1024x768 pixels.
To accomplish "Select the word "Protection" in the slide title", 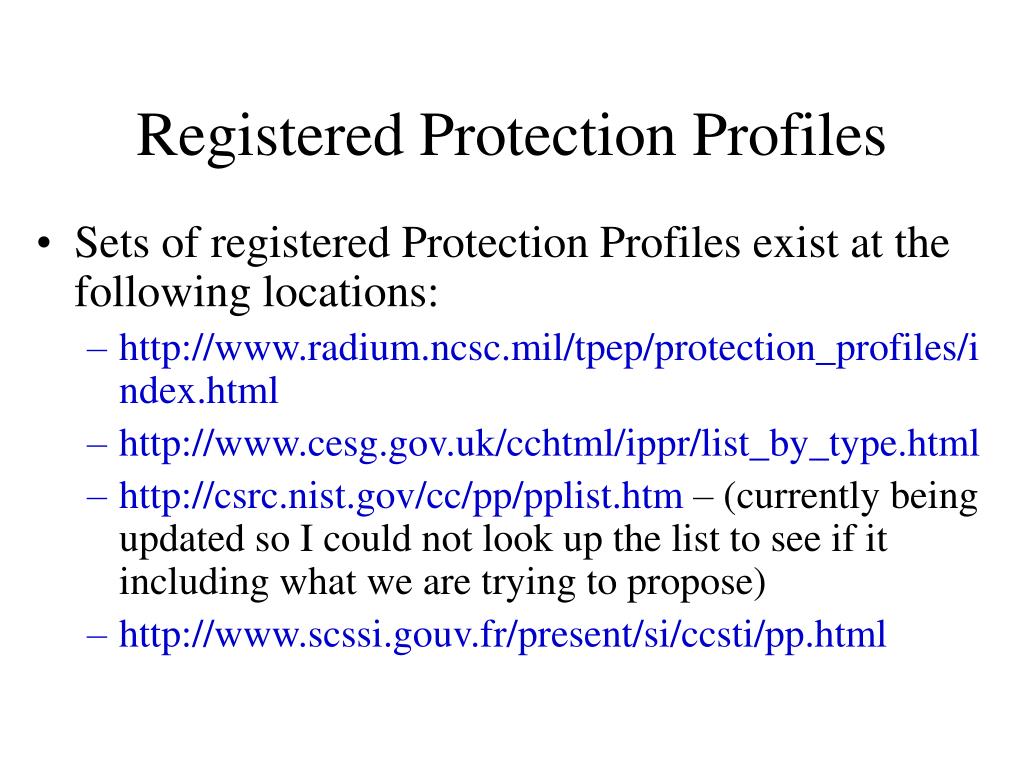I will pyautogui.click(x=547, y=136).
